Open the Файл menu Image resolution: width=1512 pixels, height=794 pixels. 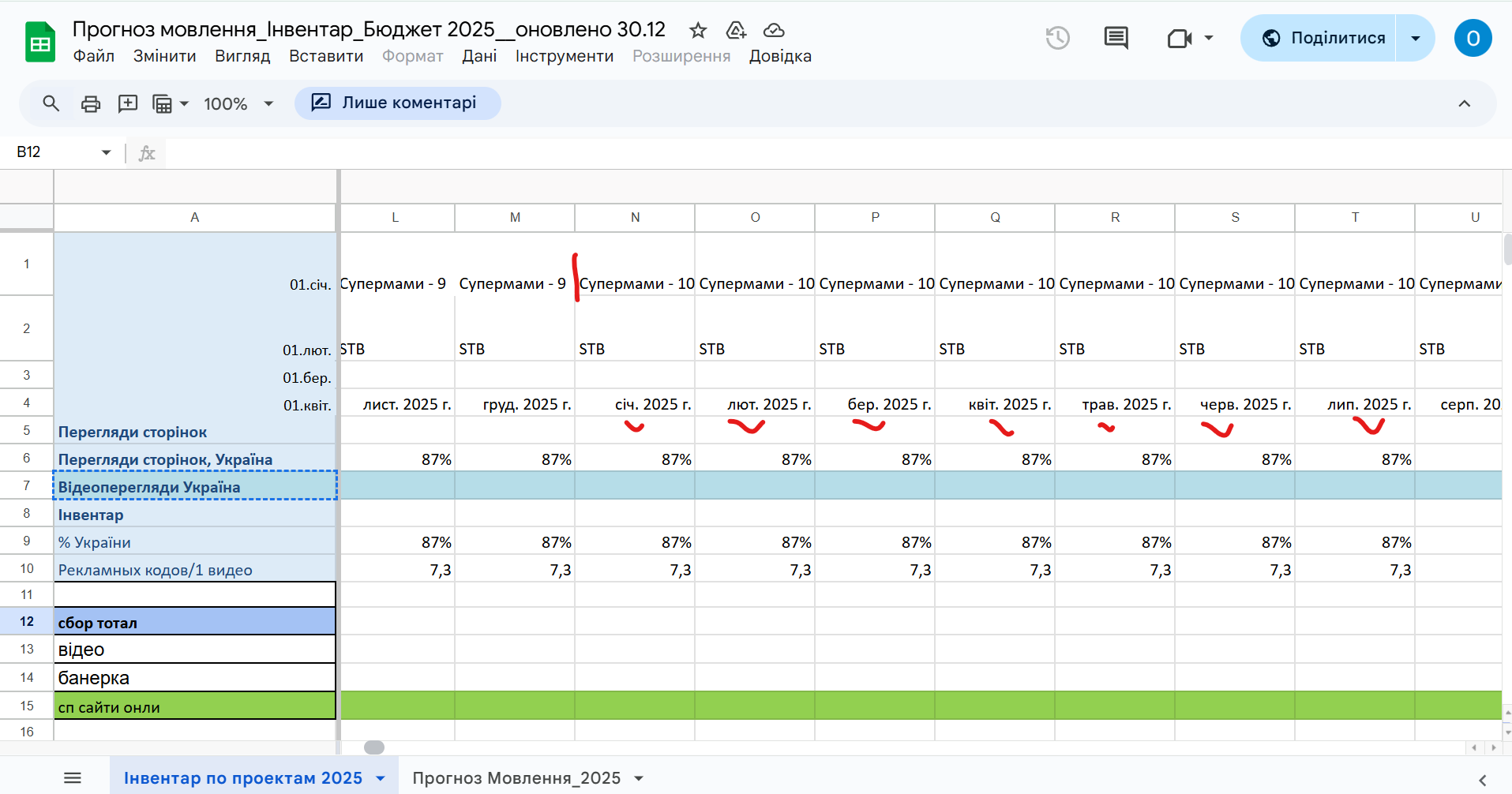click(x=94, y=56)
